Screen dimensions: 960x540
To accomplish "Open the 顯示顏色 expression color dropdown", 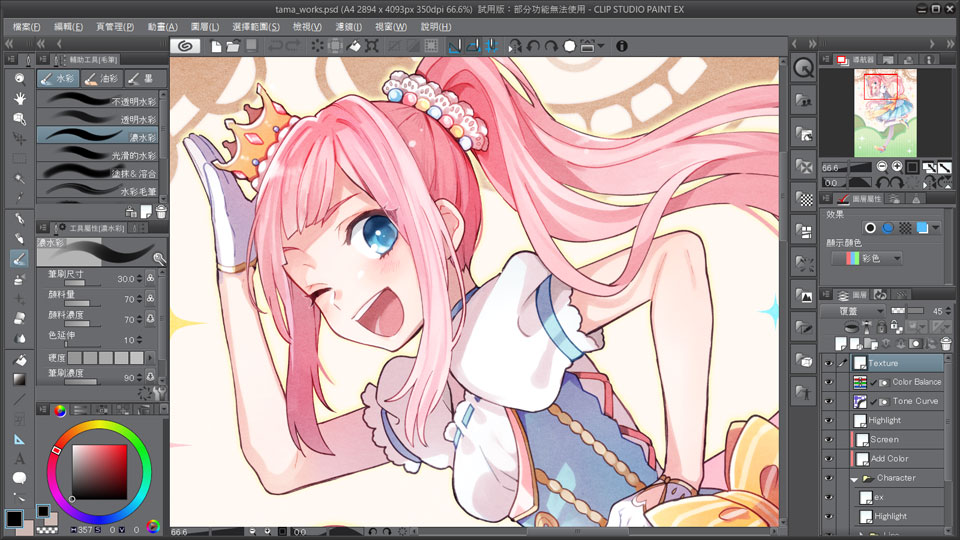I will pos(866,258).
